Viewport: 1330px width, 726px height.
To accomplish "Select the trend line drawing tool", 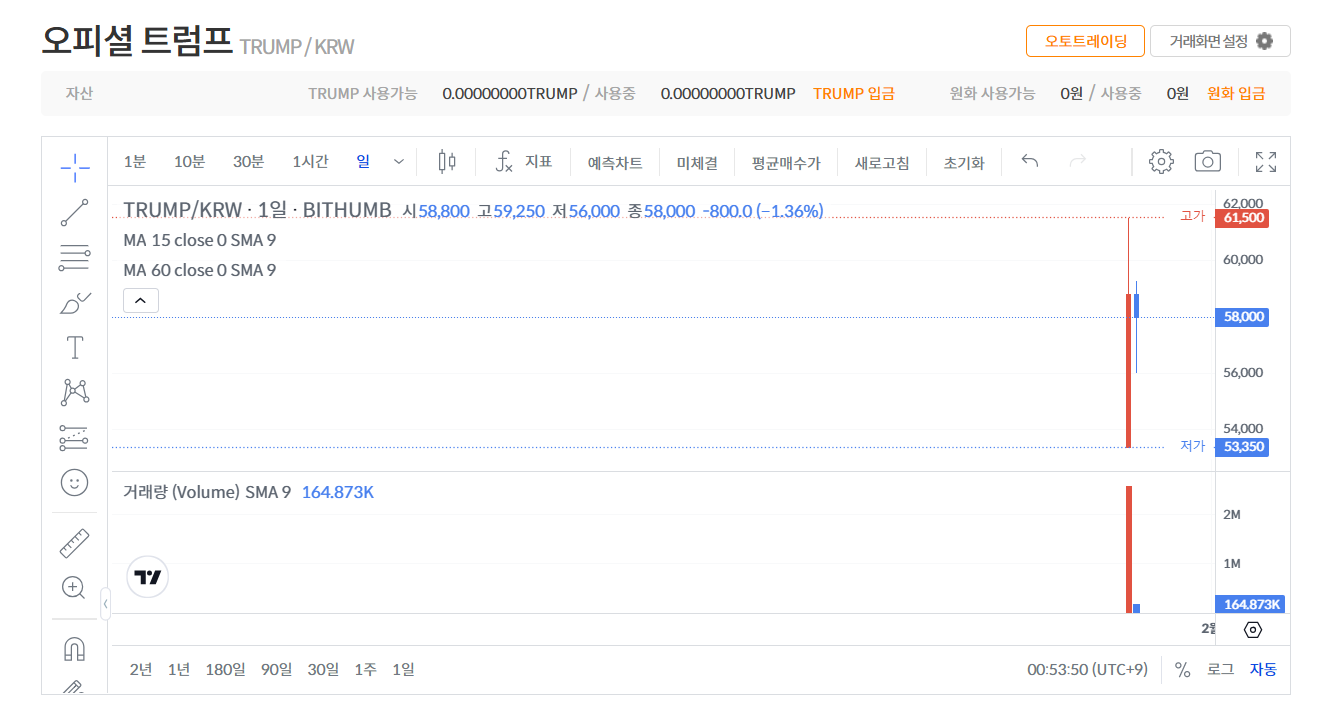I will [75, 213].
